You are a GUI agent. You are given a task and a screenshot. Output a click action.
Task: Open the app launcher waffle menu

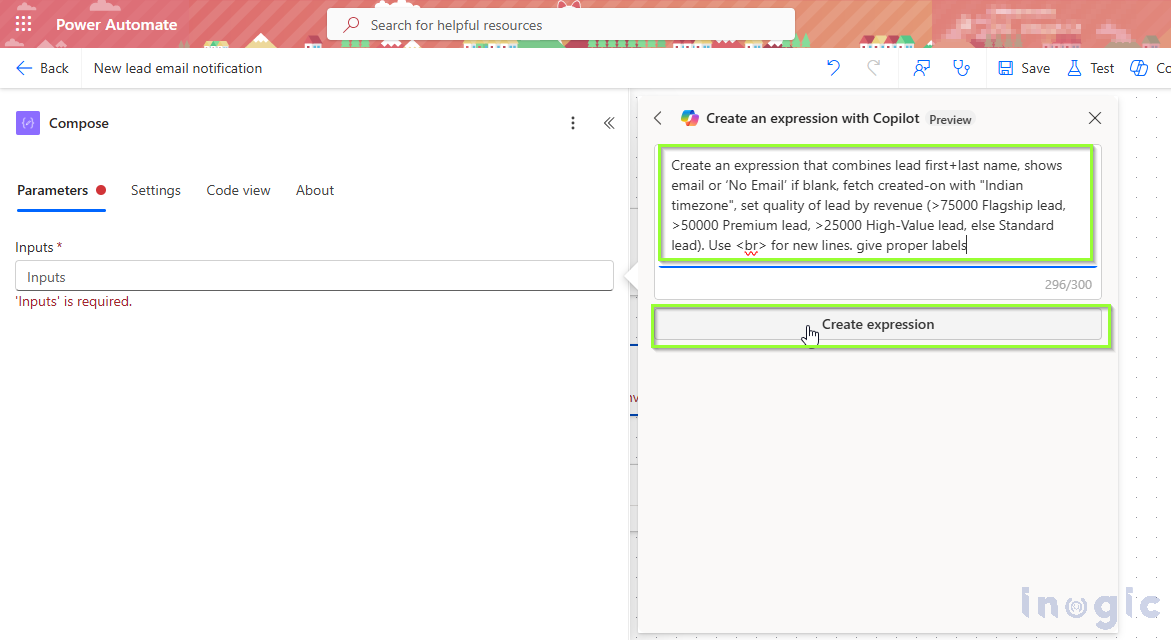pyautogui.click(x=23, y=24)
